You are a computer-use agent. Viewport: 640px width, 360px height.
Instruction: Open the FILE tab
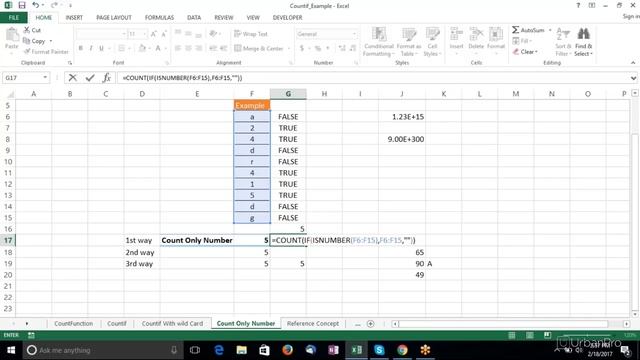click(x=14, y=18)
